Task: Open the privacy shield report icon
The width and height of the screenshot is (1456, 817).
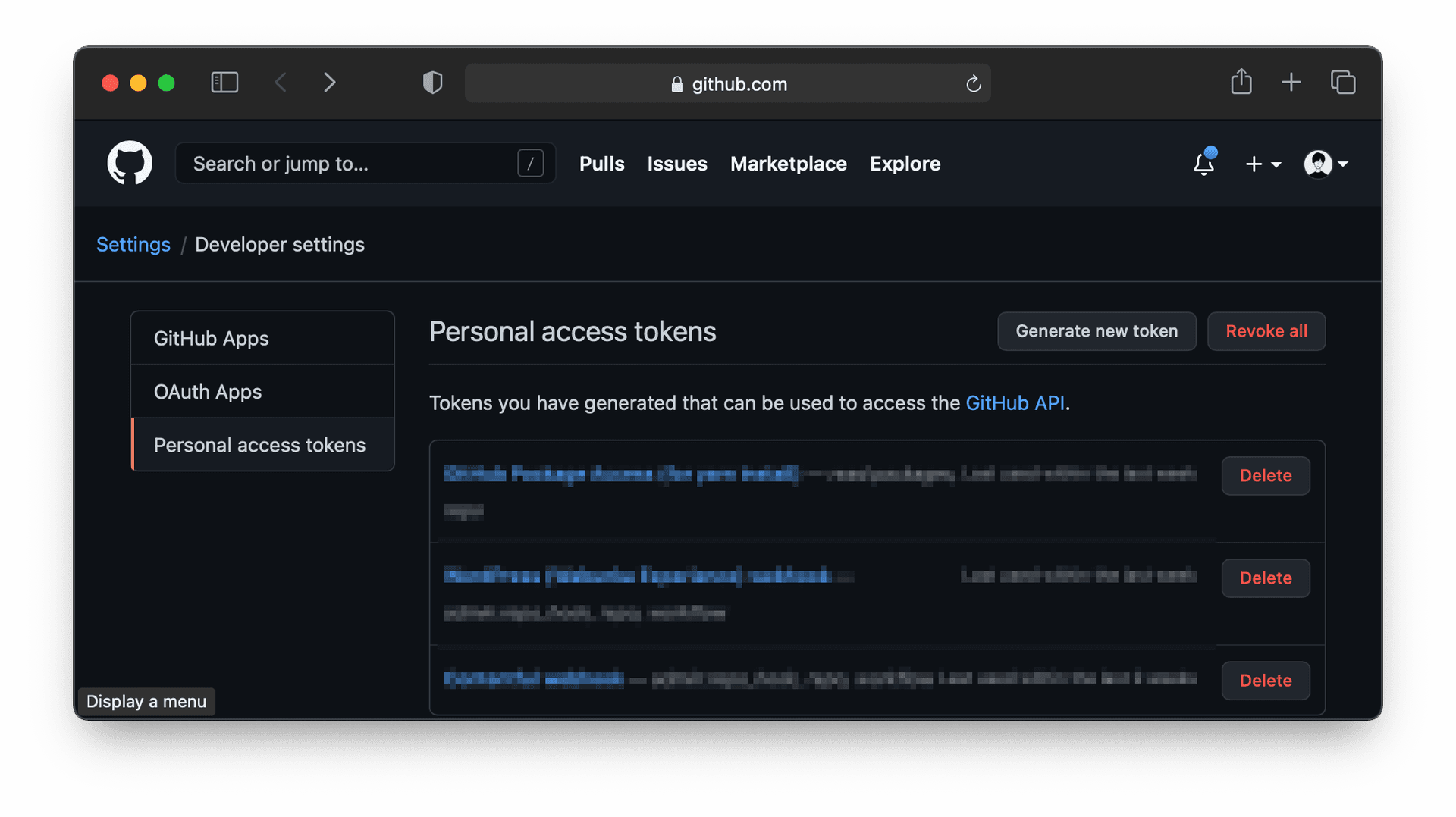Action: 432,83
